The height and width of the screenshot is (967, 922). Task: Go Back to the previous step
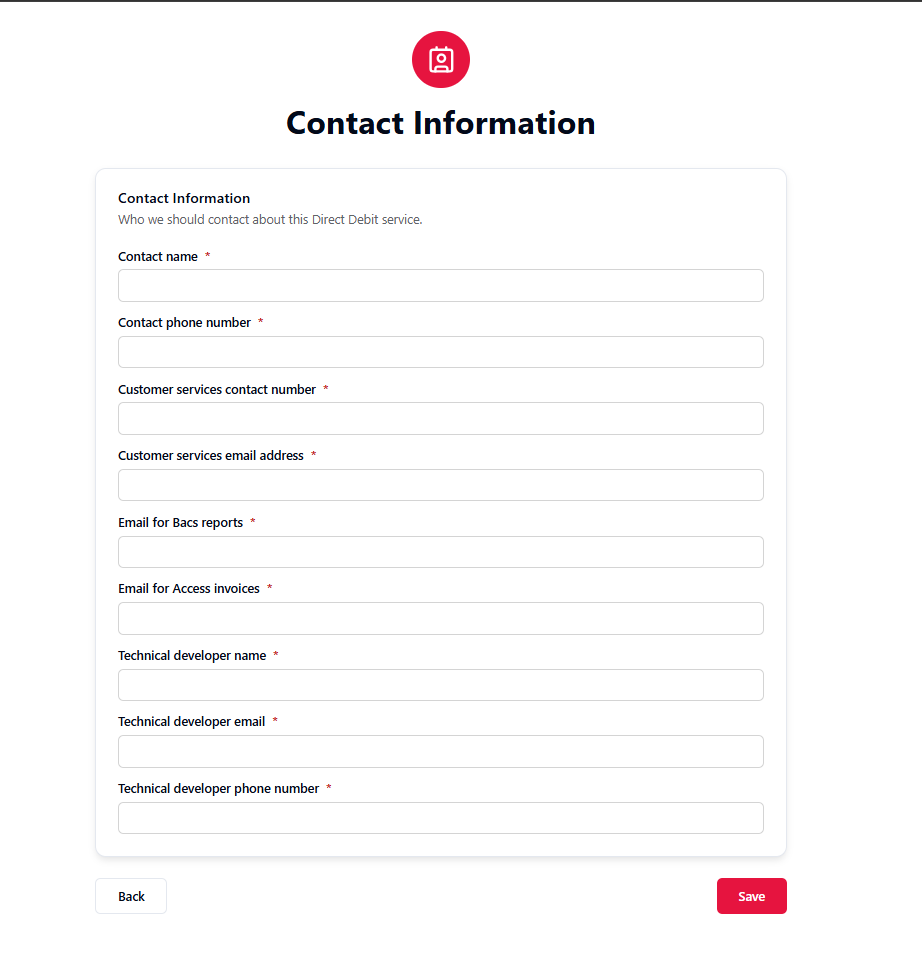[131, 896]
